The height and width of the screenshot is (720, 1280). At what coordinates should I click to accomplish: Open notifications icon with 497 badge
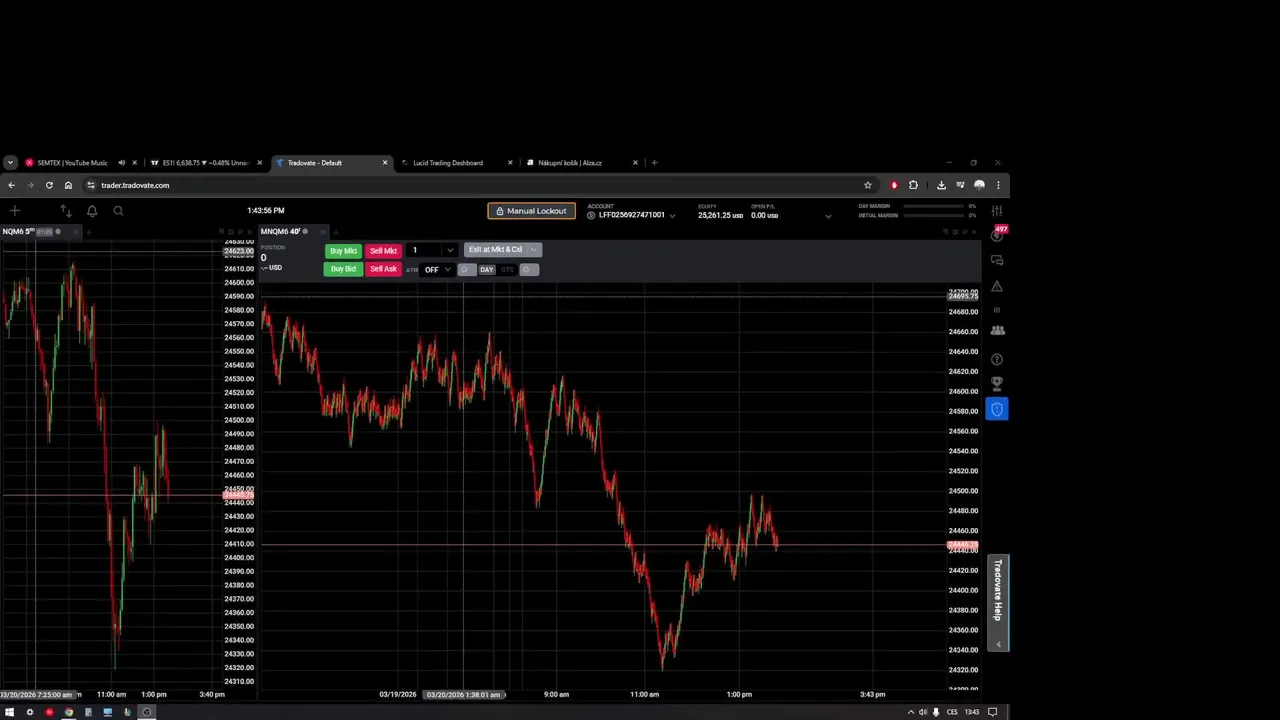point(997,234)
